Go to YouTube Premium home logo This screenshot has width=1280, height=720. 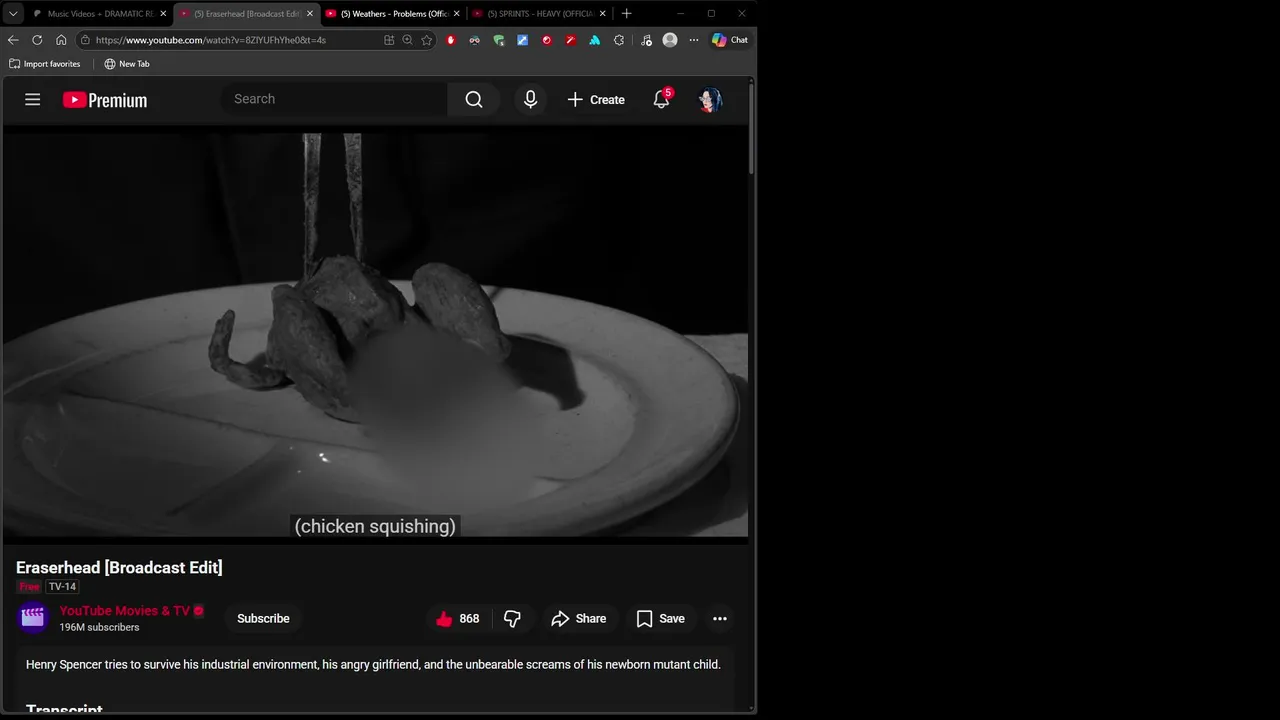coord(105,100)
